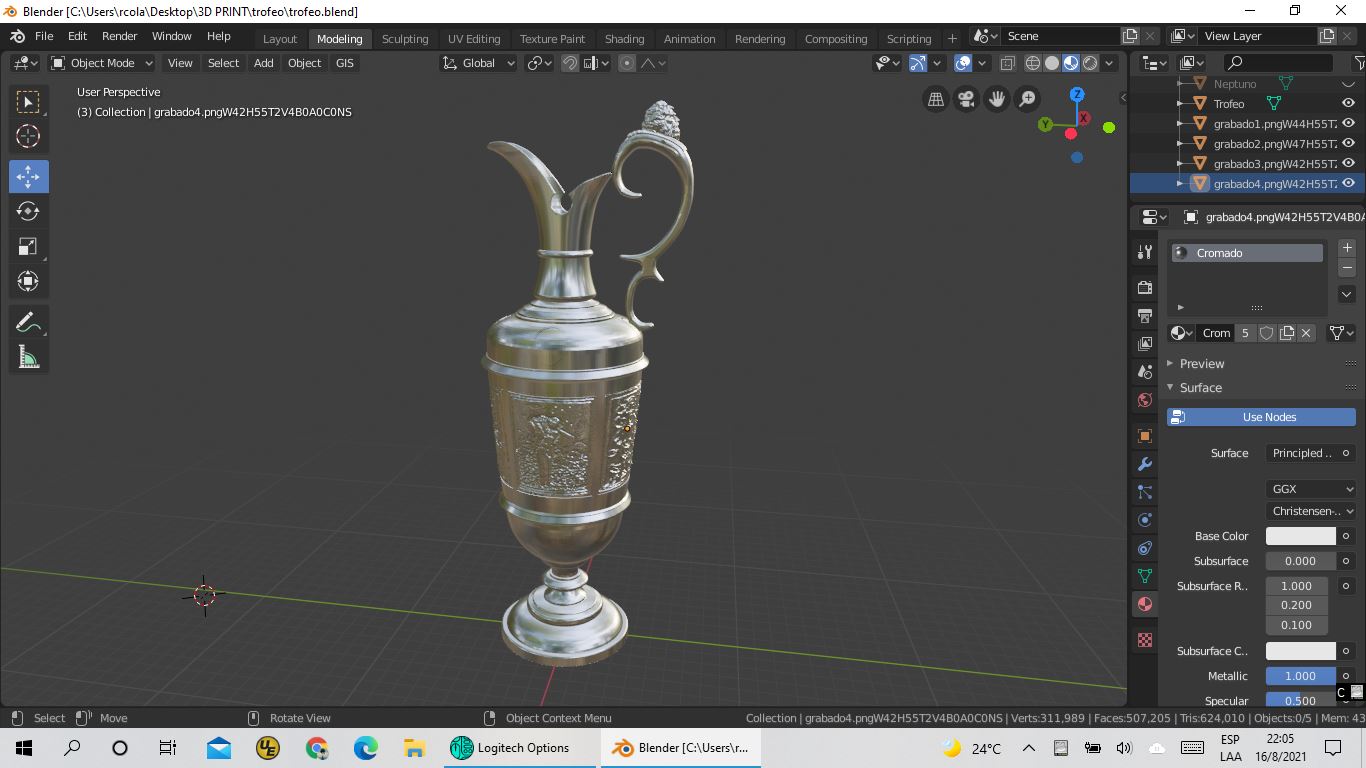Viewport: 1366px width, 768px height.
Task: Click the Use Nodes button
Action: (1261, 417)
